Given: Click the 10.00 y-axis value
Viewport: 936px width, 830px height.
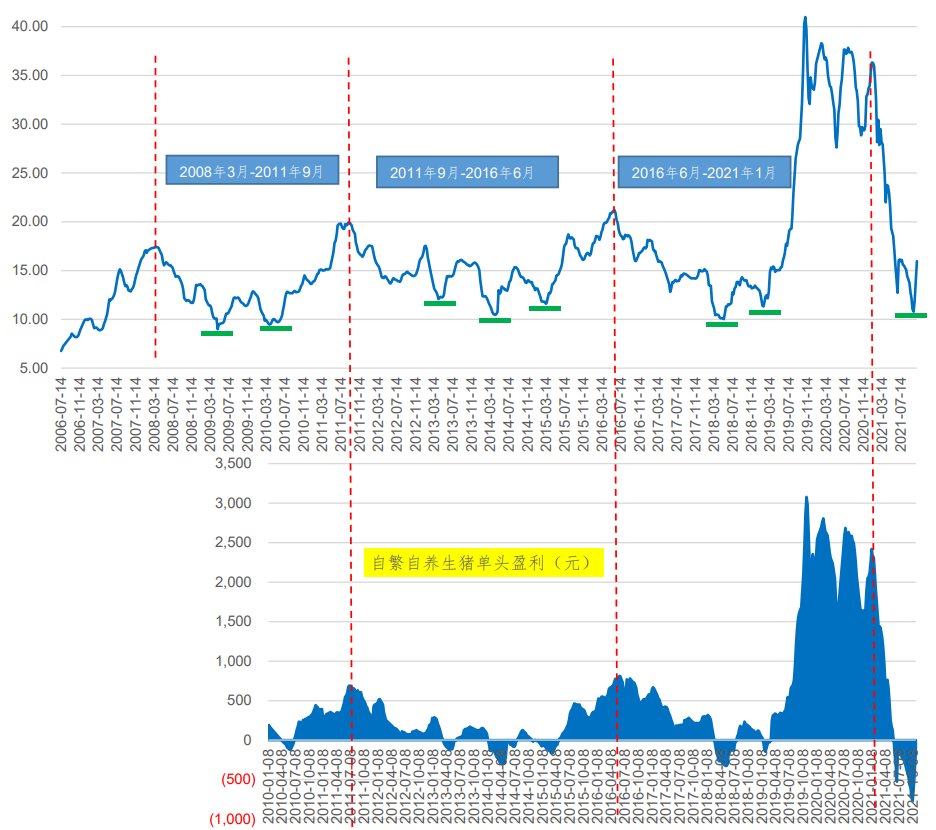Looking at the screenshot, I should (30, 319).
